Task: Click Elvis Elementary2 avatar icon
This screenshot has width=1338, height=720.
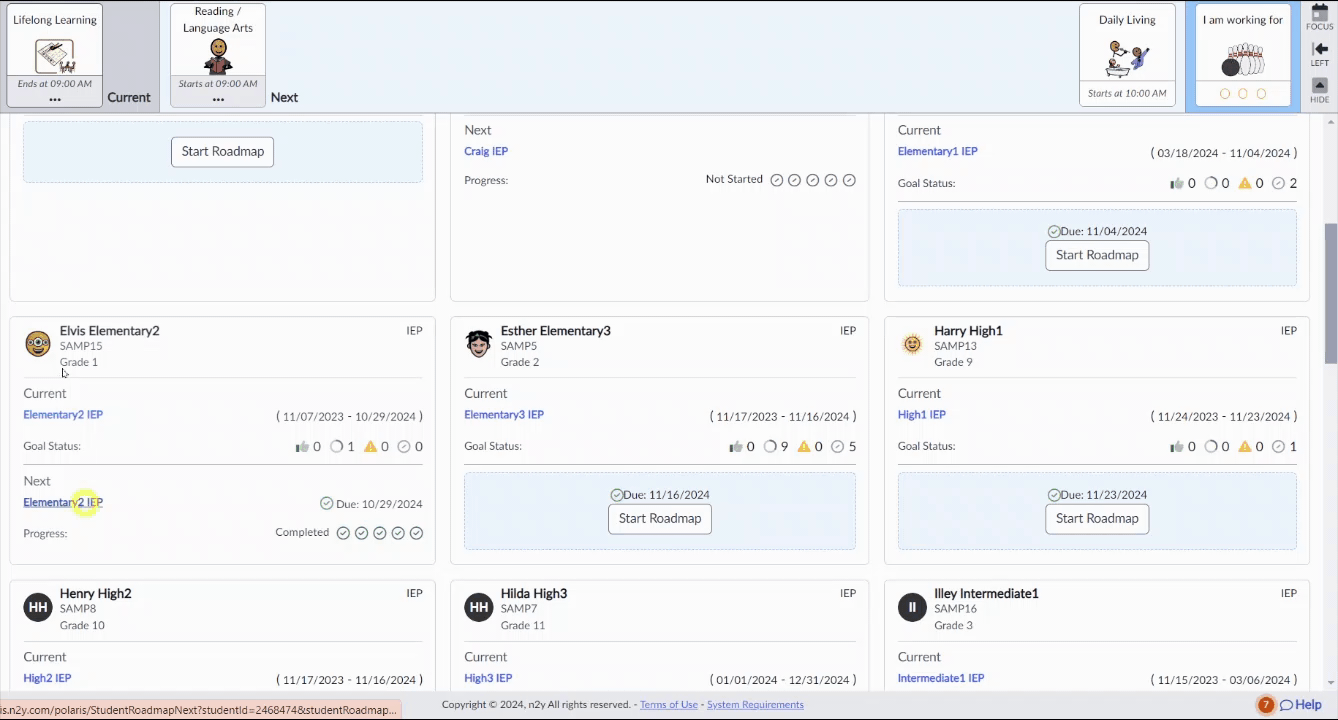Action: [x=38, y=344]
